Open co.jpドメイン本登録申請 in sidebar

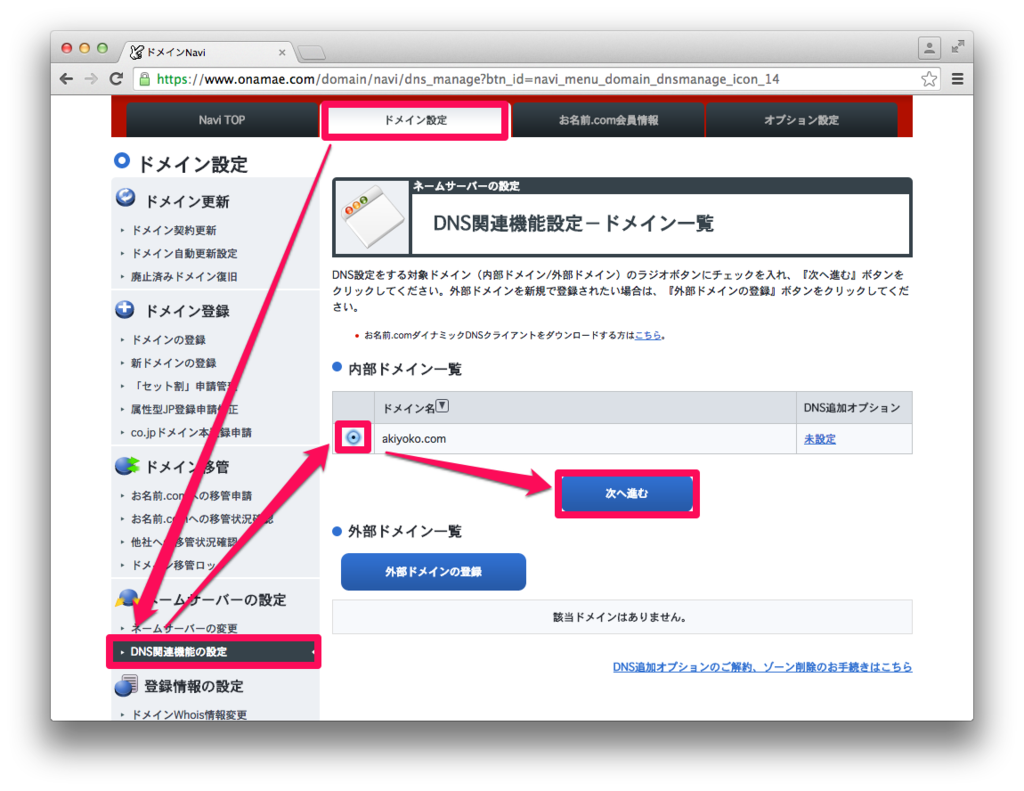pyautogui.click(x=191, y=432)
